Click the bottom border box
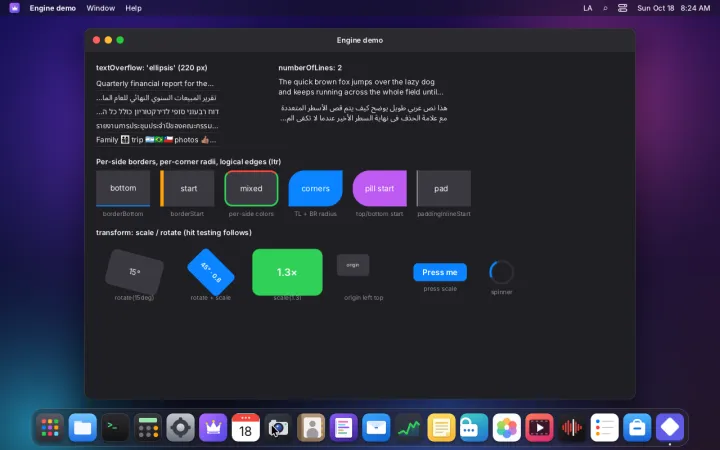 [x=123, y=188]
